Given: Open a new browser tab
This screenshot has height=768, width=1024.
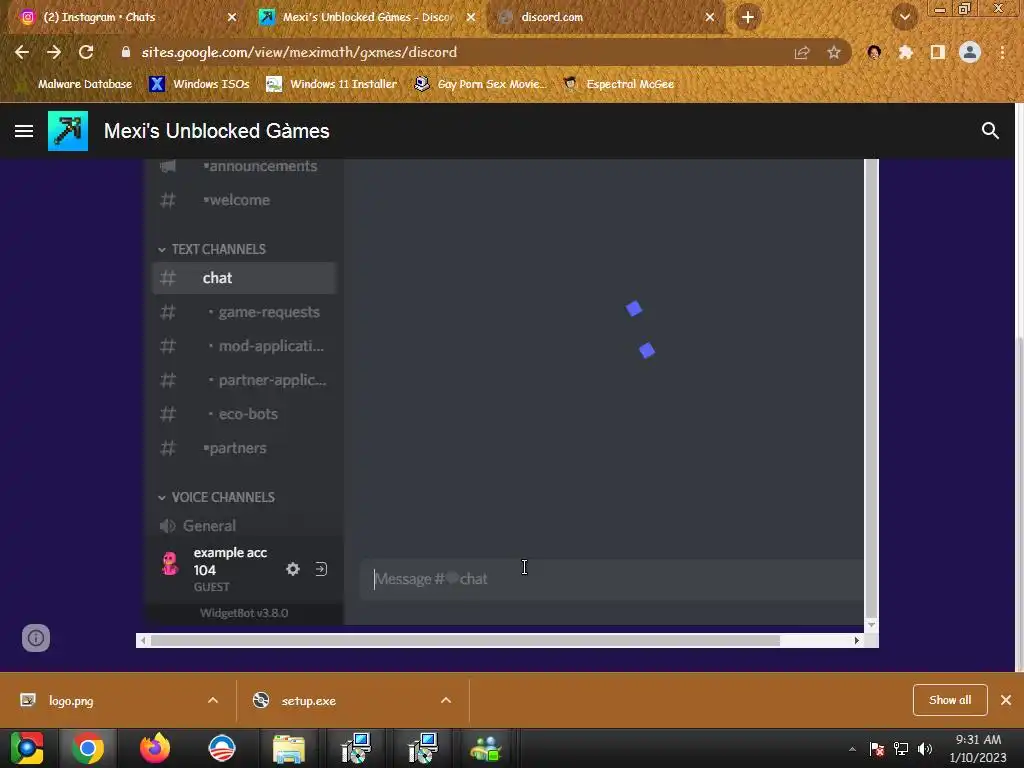Looking at the screenshot, I should coord(748,17).
